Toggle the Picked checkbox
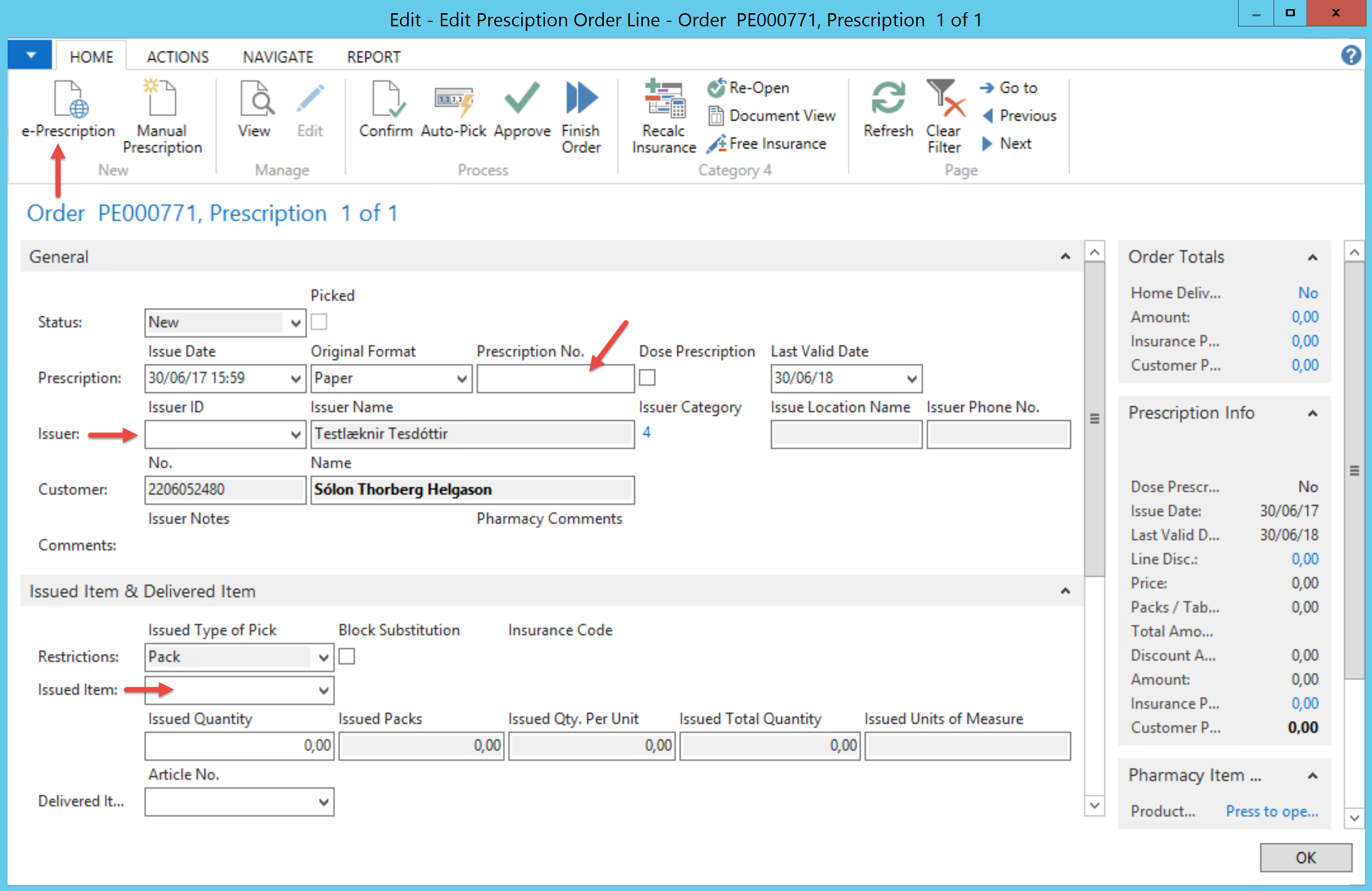Image resolution: width=1372 pixels, height=891 pixels. pos(319,322)
